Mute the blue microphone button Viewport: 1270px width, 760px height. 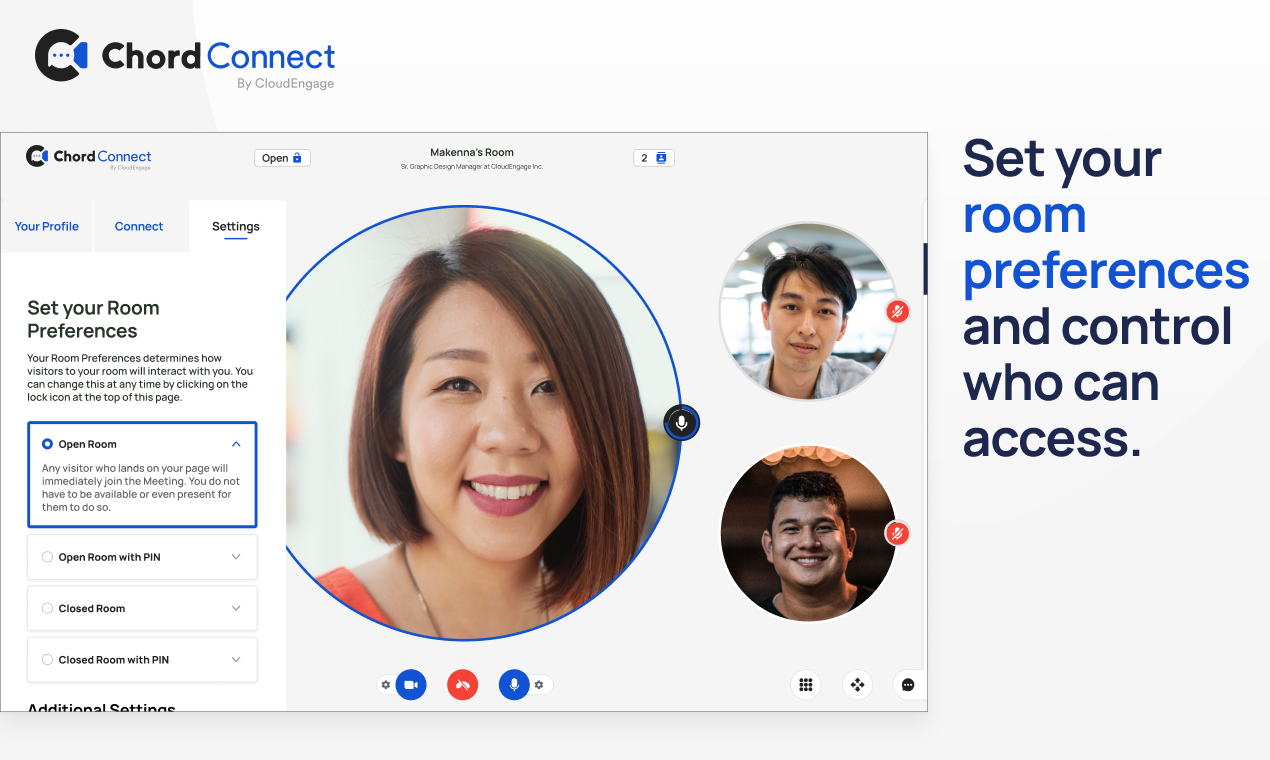click(514, 685)
